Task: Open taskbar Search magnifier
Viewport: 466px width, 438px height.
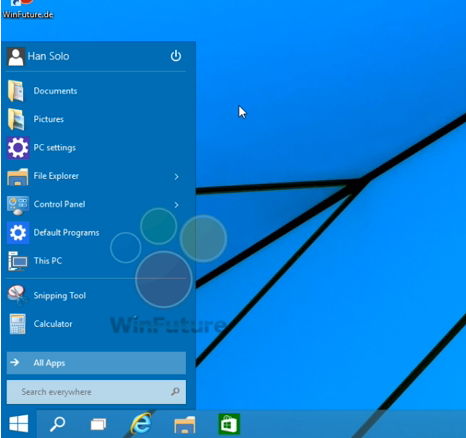Action: [x=57, y=424]
